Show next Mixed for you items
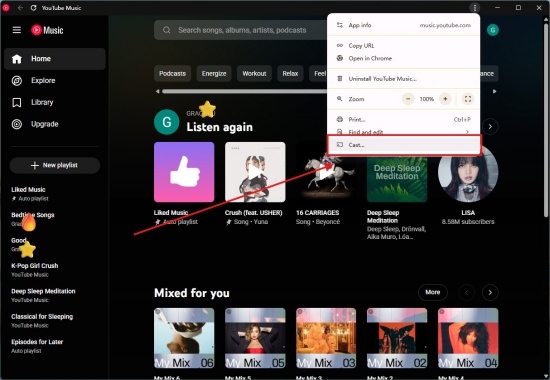Screen dimensions: 550x380 coord(490,292)
